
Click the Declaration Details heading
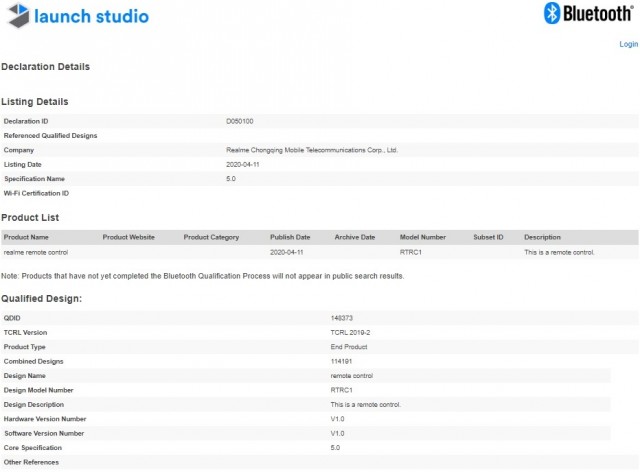pos(45,67)
